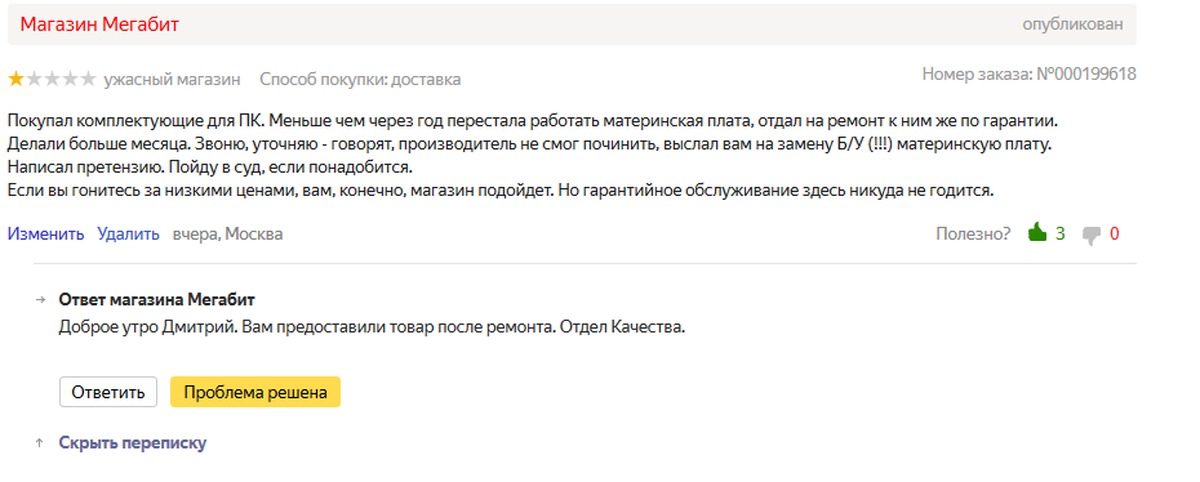Collapse thread via arrow near "Скрыть переписку"
Screen dimensions: 1200x482
[x=39, y=442]
